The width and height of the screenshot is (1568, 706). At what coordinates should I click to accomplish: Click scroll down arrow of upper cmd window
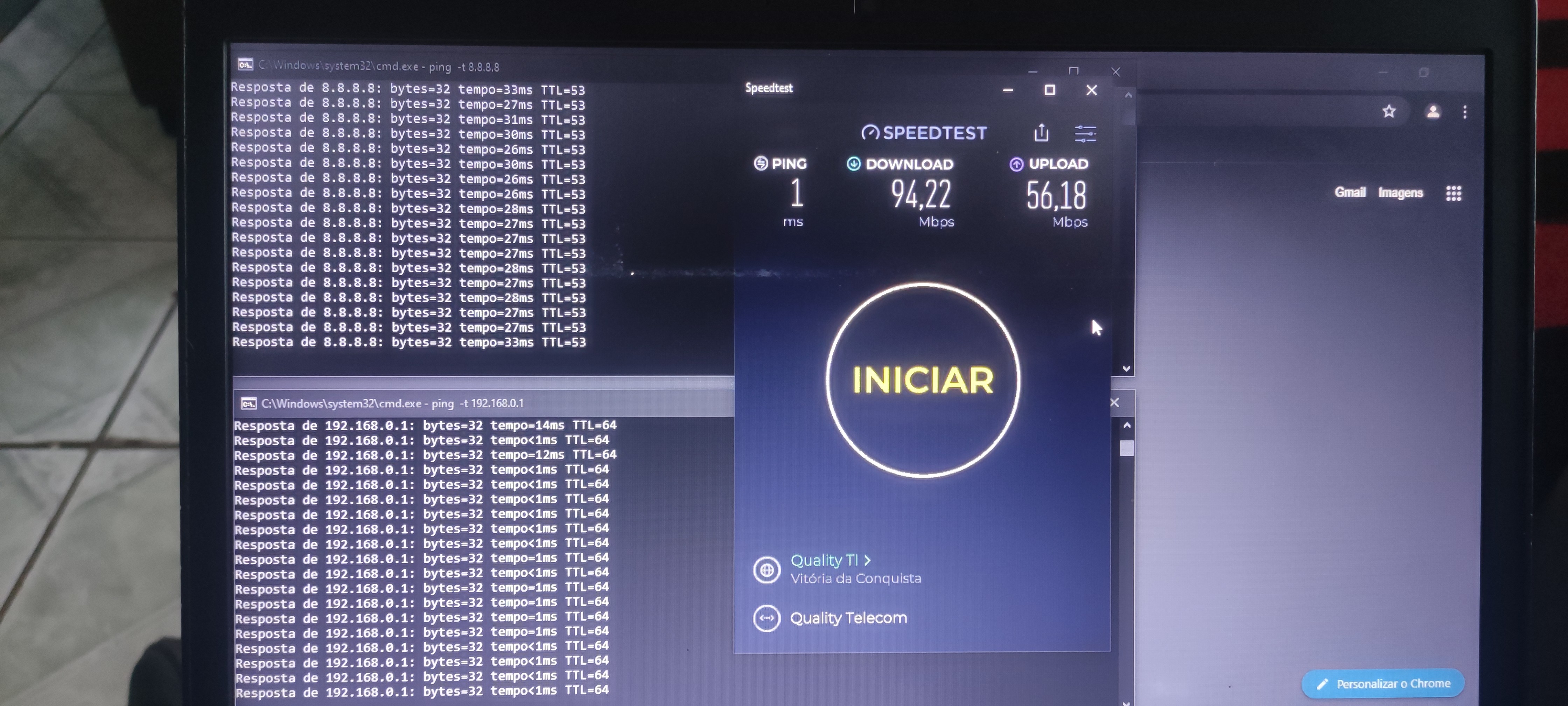pyautogui.click(x=1126, y=368)
